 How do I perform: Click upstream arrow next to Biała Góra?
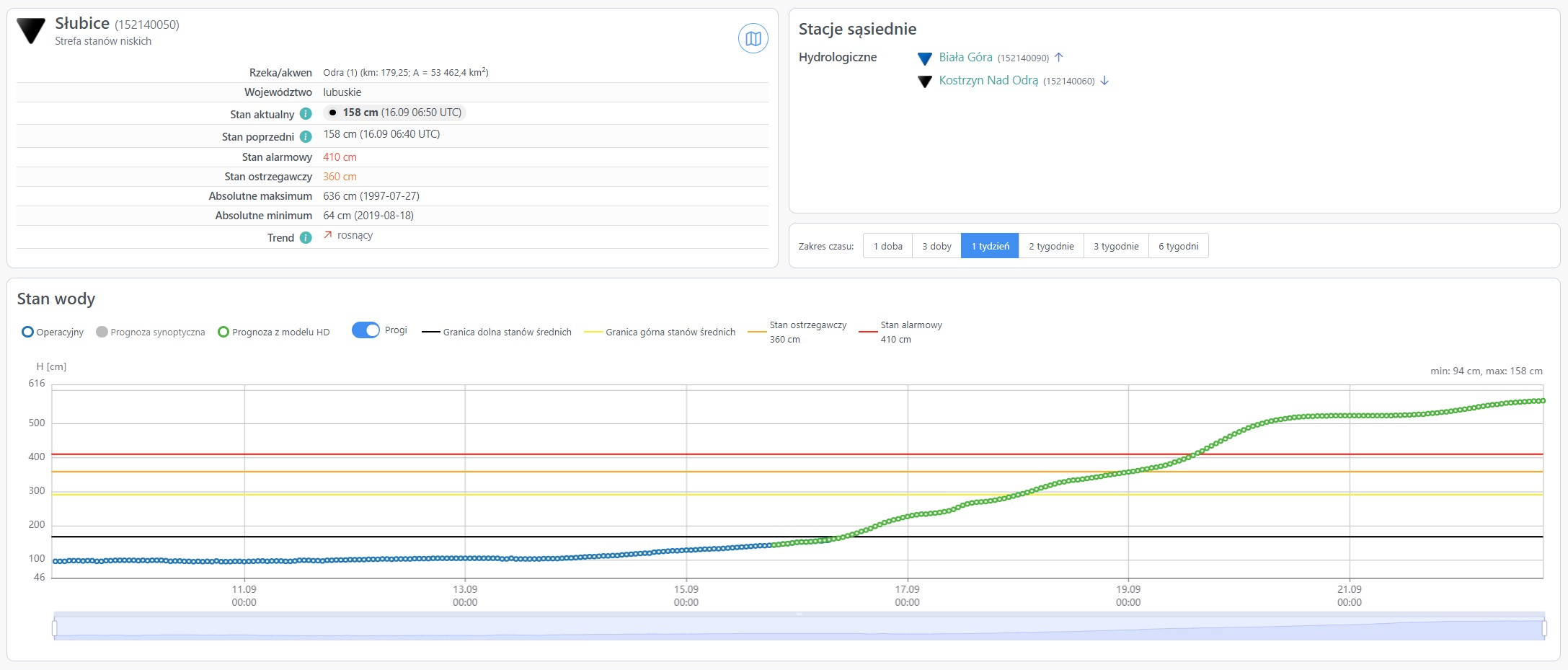1059,58
